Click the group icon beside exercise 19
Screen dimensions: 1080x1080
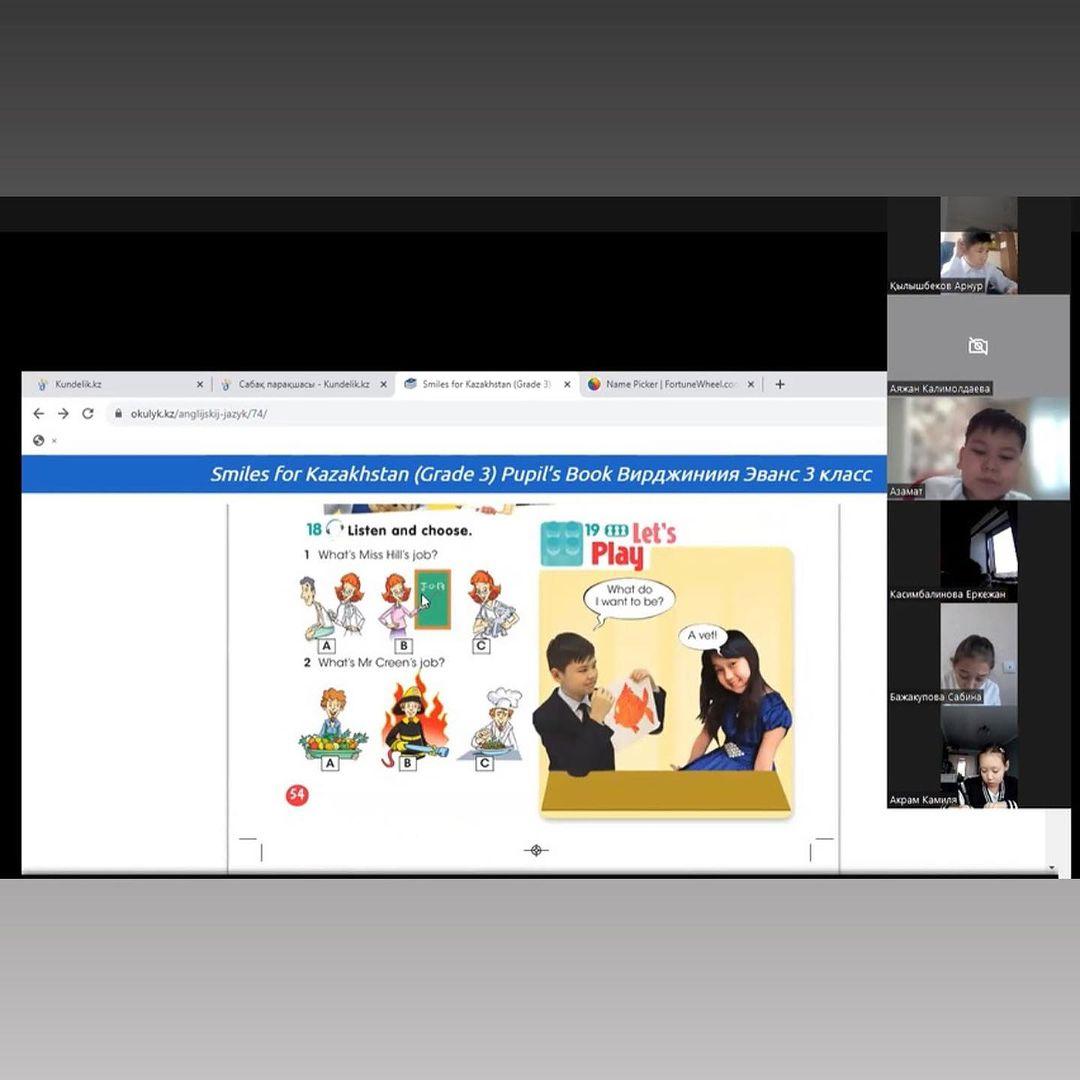(x=616, y=530)
